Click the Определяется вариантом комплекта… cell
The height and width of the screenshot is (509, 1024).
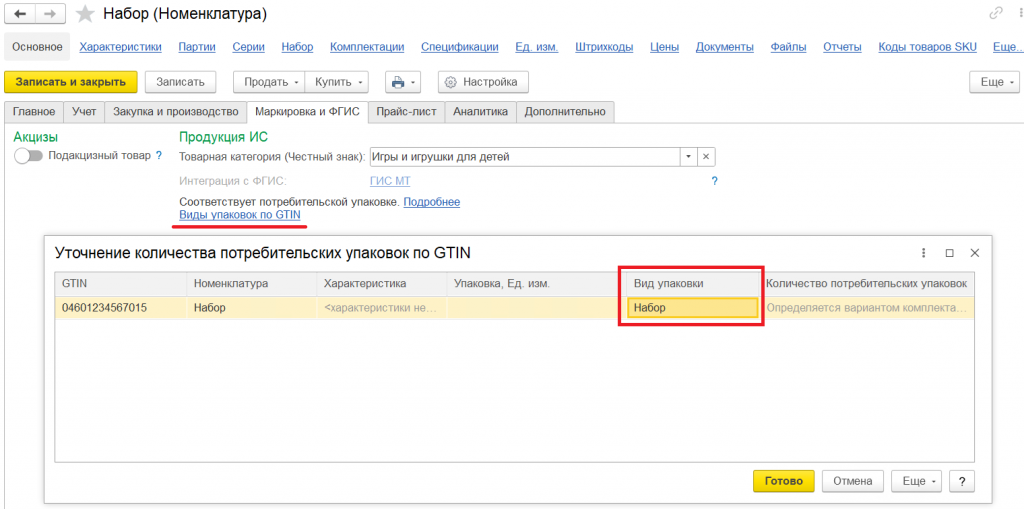click(867, 308)
